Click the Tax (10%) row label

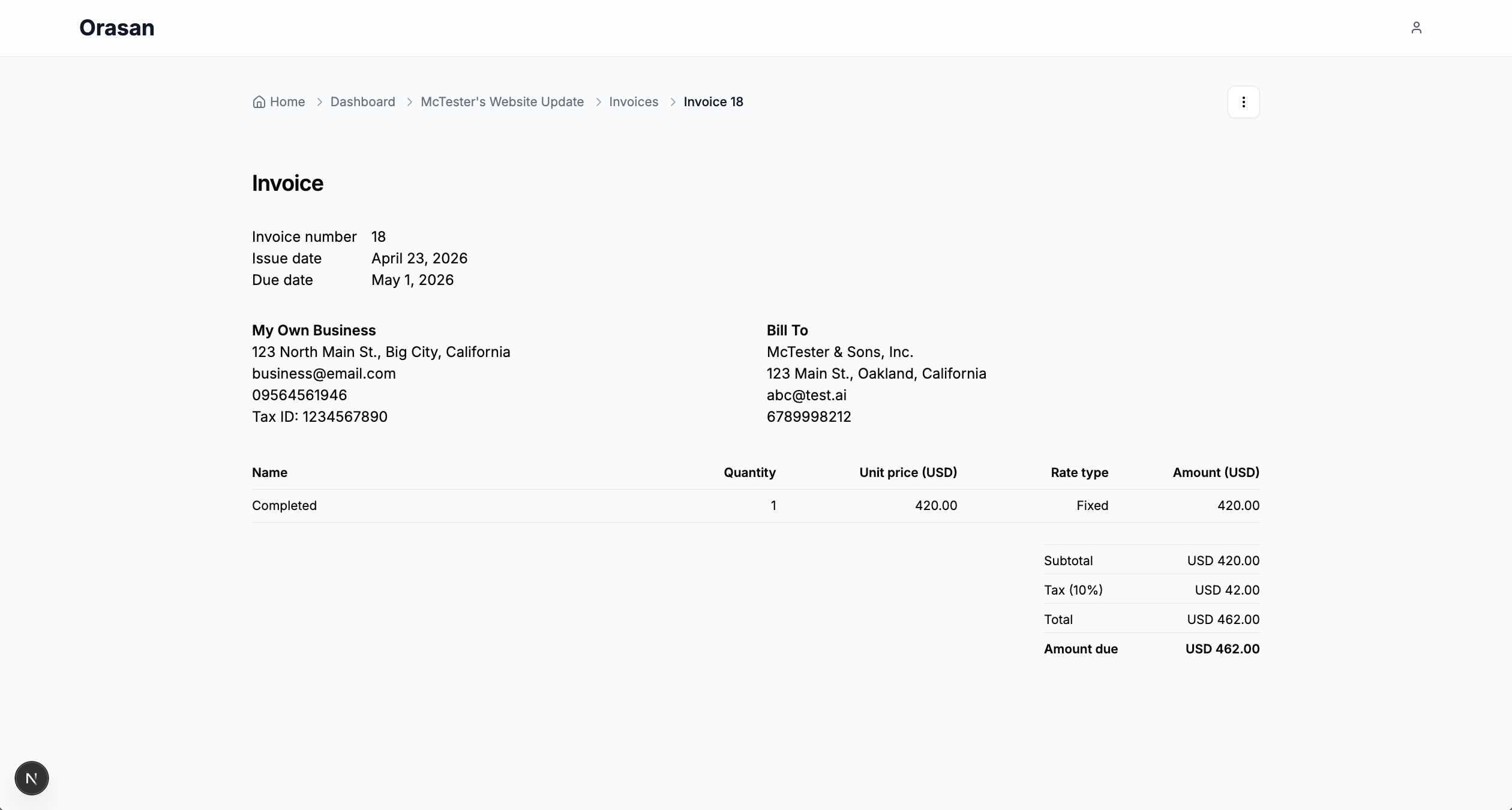coord(1073,590)
